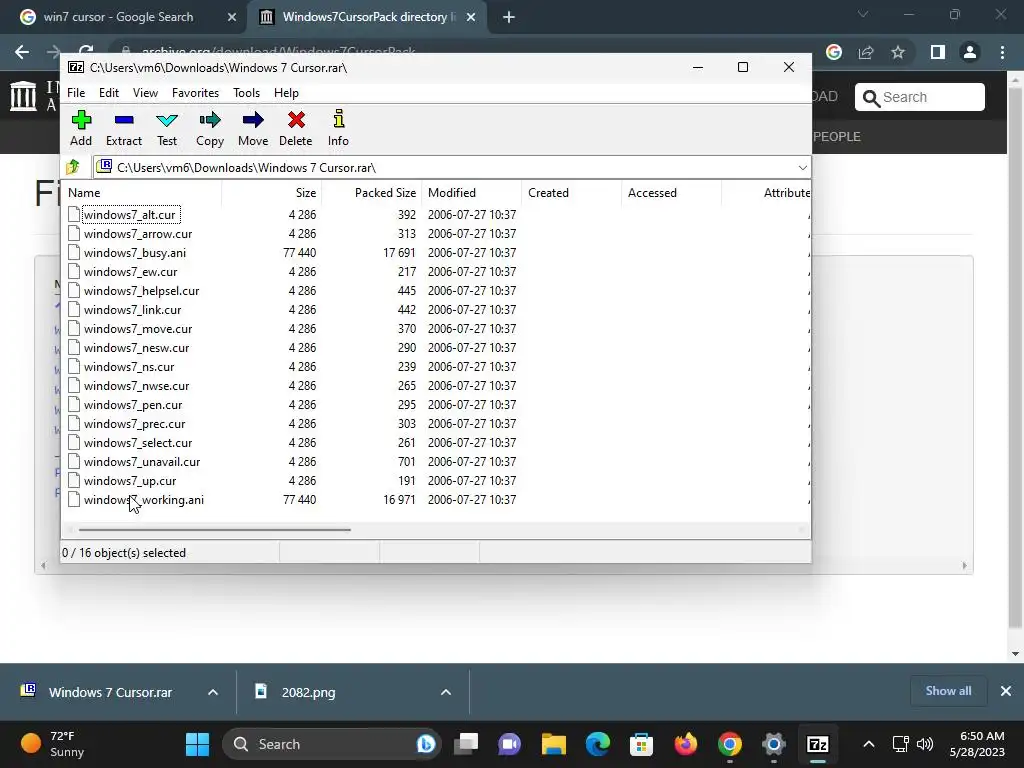Open a new Chrome tab
Image resolution: width=1024 pixels, height=768 pixels.
509,17
